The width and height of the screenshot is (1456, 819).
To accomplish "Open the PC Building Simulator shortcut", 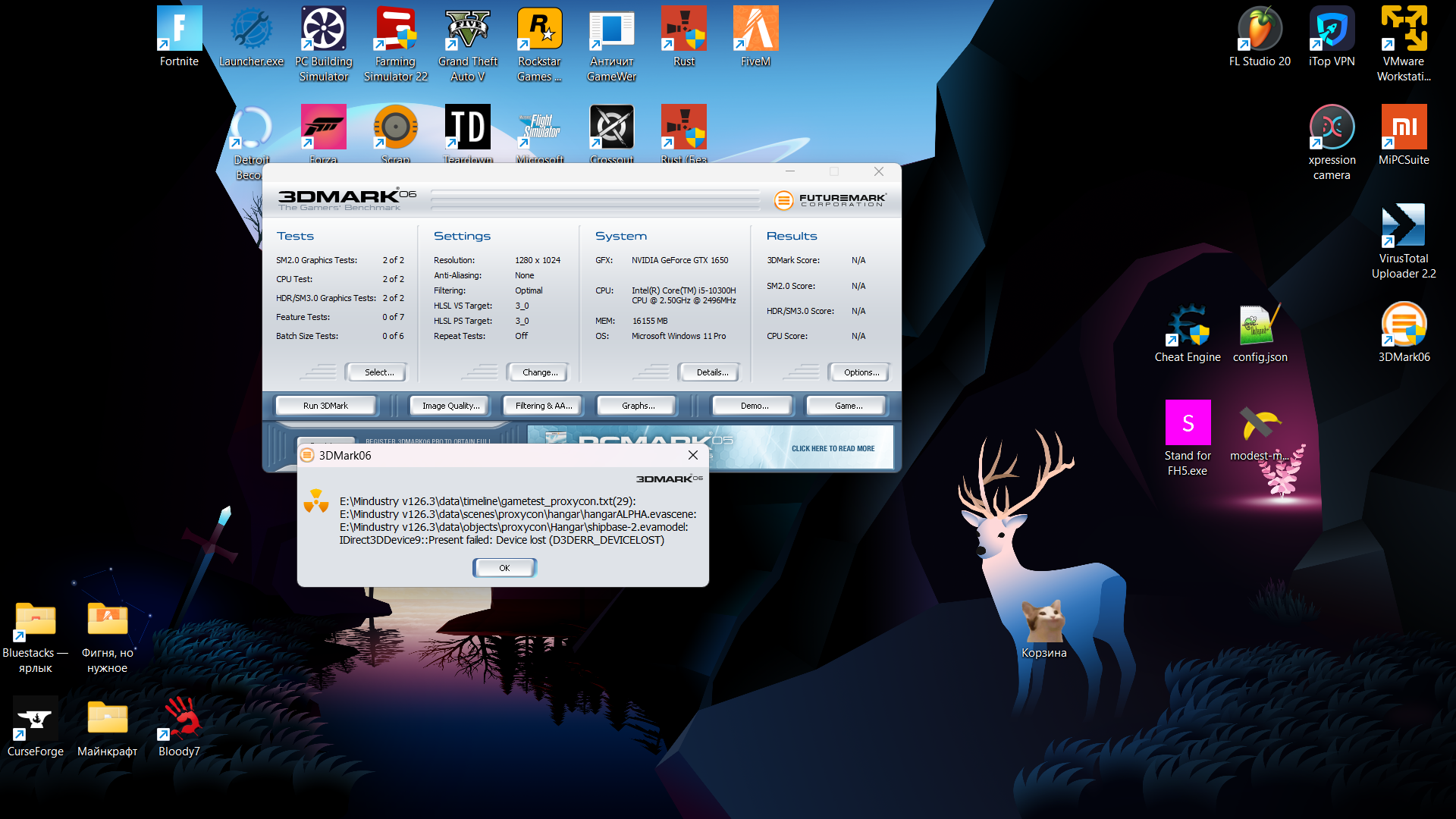I will coord(324,45).
